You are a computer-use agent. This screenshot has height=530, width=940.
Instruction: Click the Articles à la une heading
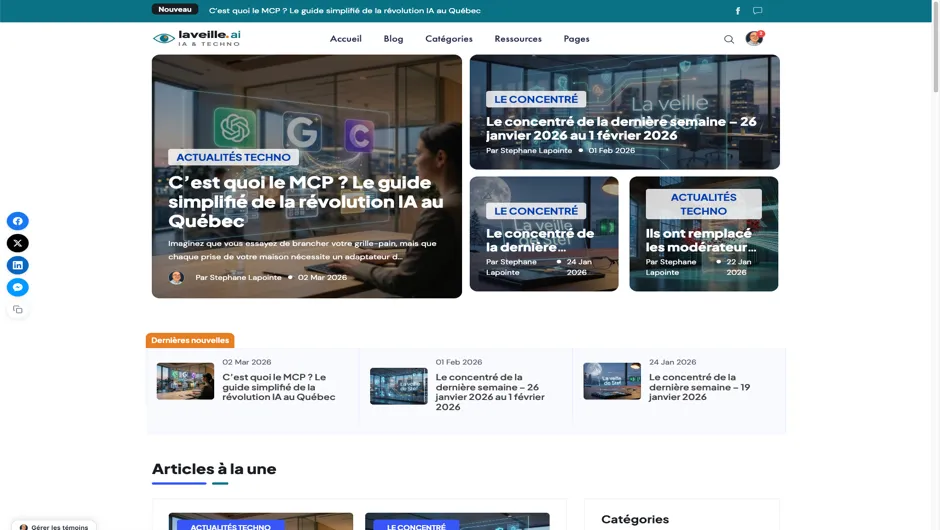(x=214, y=469)
